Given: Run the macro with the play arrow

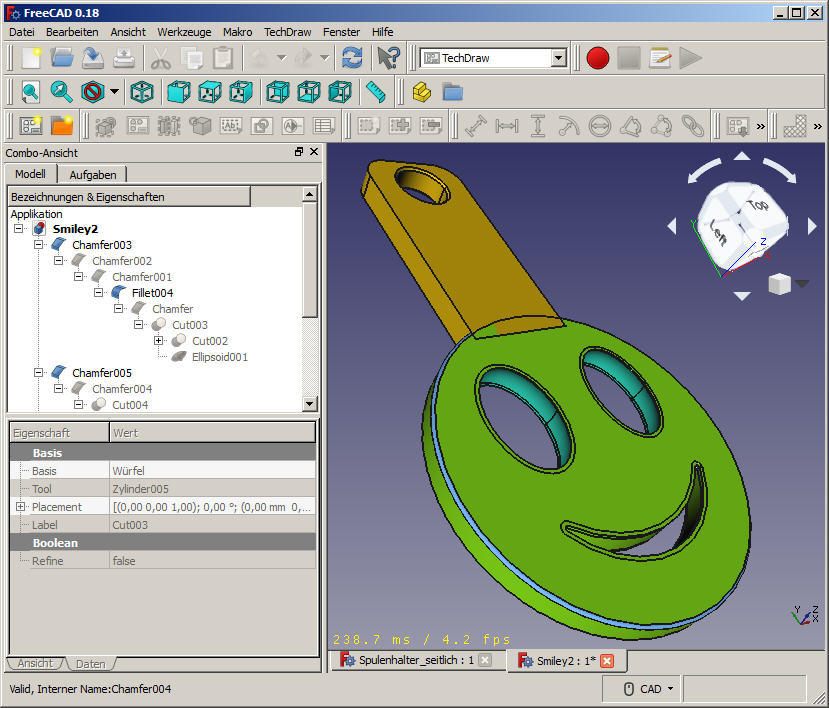Looking at the screenshot, I should (x=690, y=58).
